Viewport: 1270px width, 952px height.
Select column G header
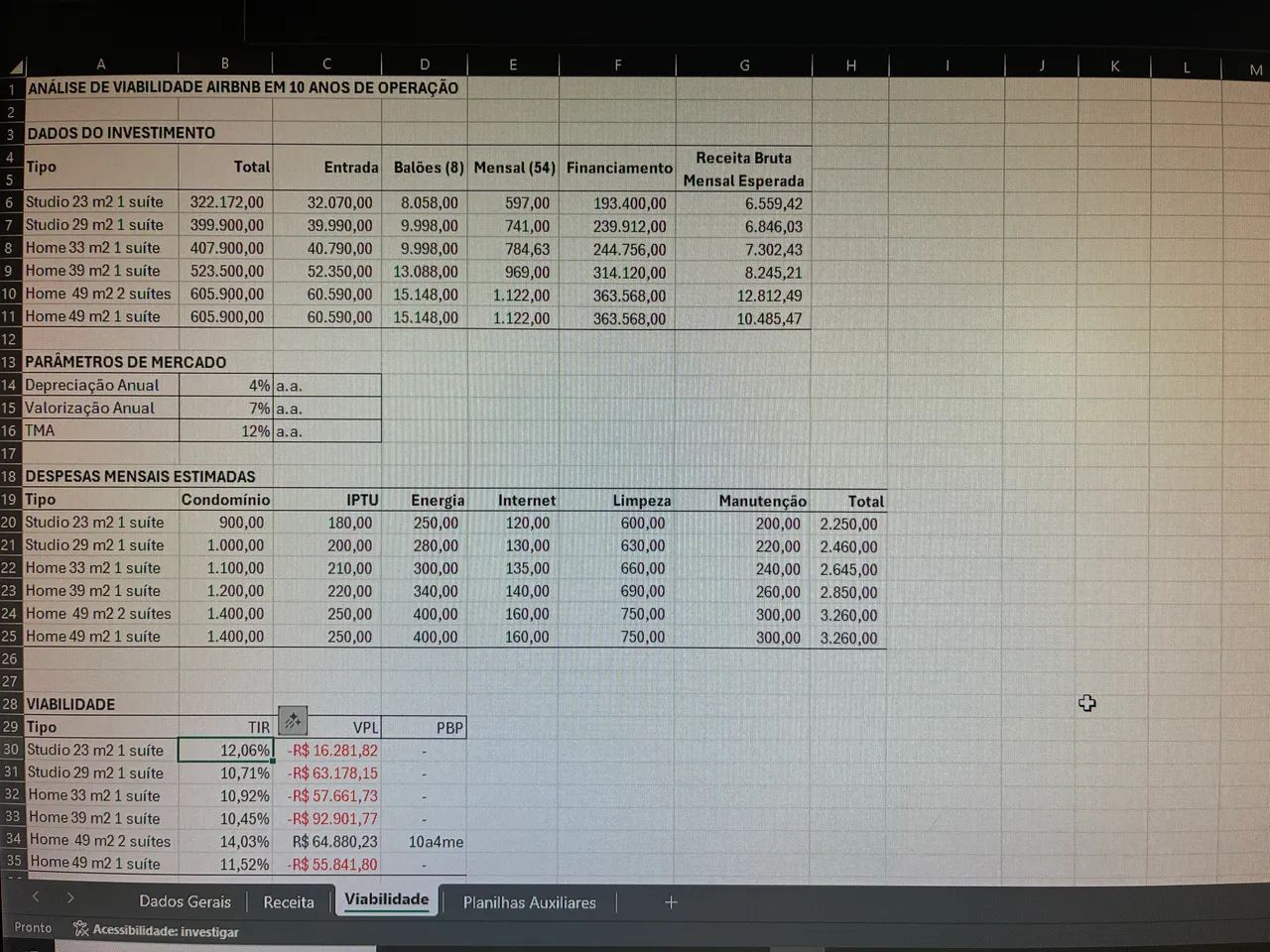(744, 65)
